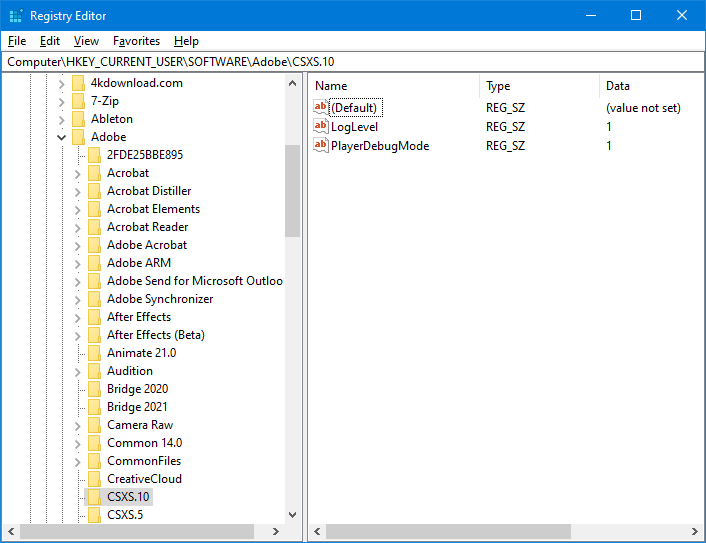Click the Acrobat Distiller folder icon
The image size is (706, 543).
pos(95,191)
